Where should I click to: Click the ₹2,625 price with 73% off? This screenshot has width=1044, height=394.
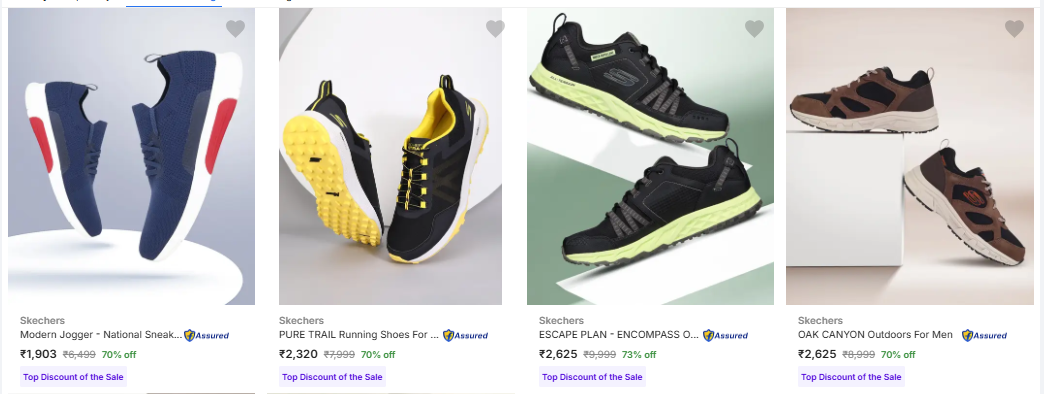pyautogui.click(x=558, y=354)
